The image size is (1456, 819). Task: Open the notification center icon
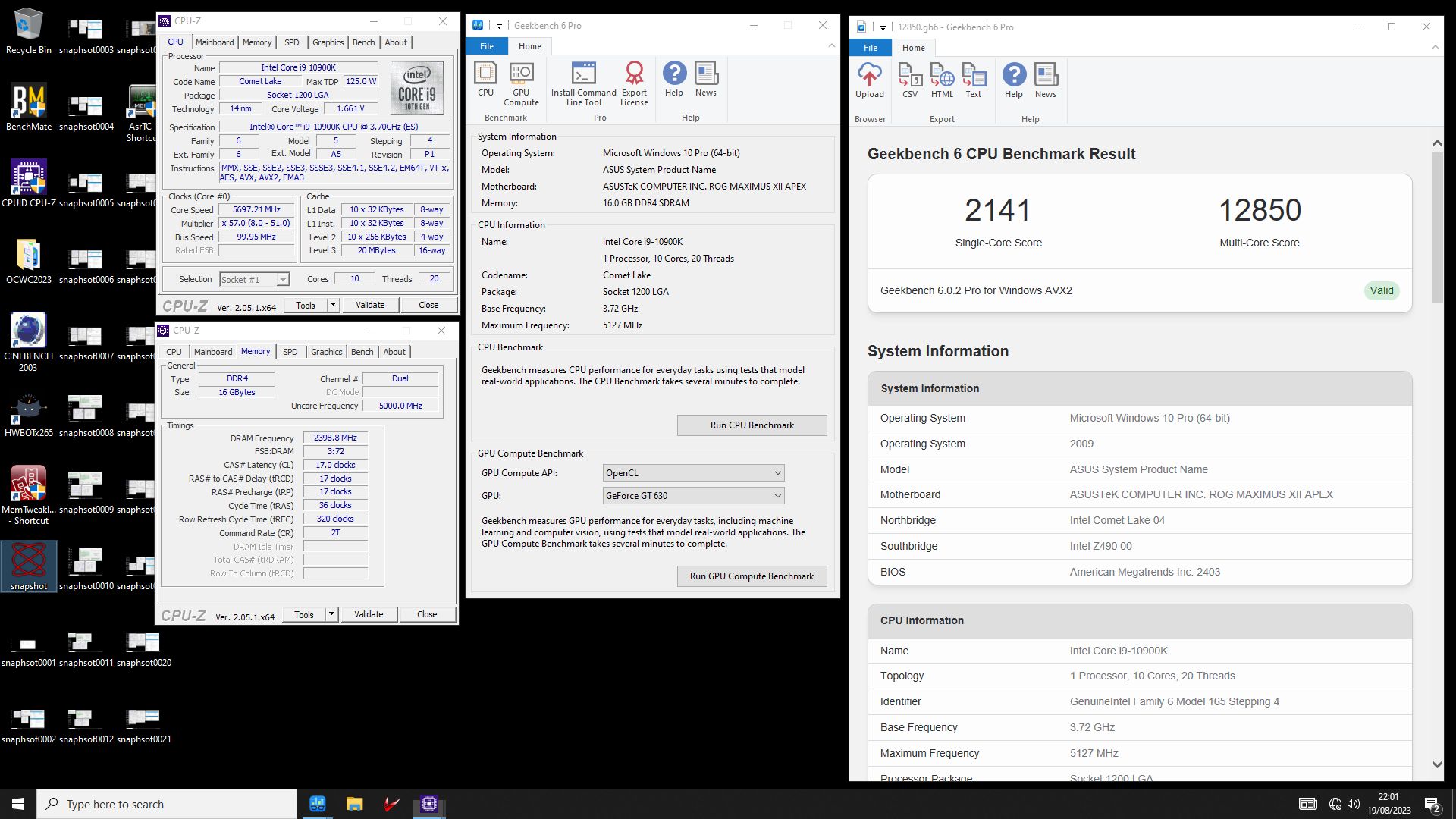tap(1432, 804)
